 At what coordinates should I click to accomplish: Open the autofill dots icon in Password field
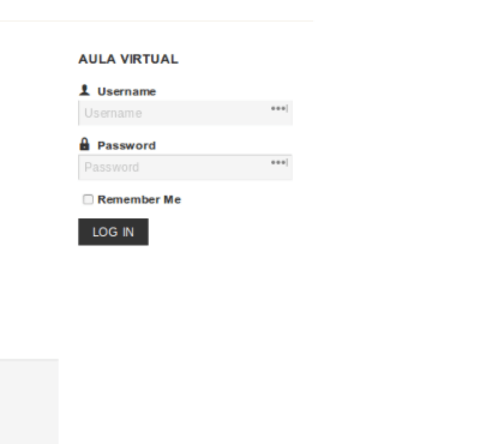point(279,162)
